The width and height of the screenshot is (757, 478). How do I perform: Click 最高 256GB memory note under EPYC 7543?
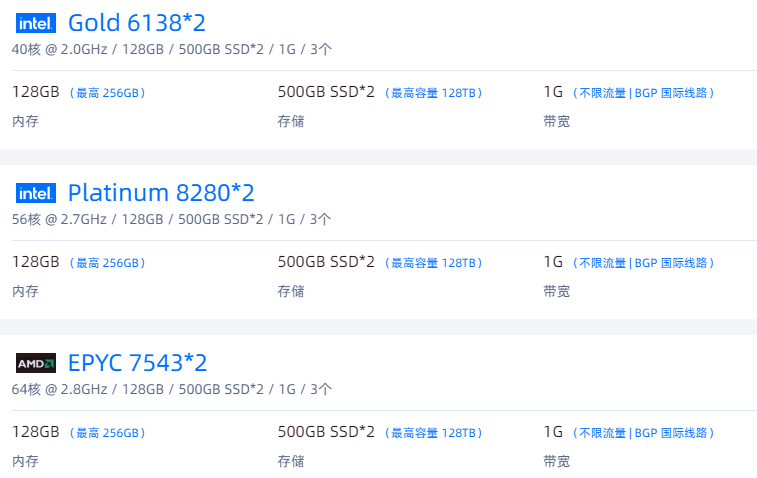coord(107,433)
